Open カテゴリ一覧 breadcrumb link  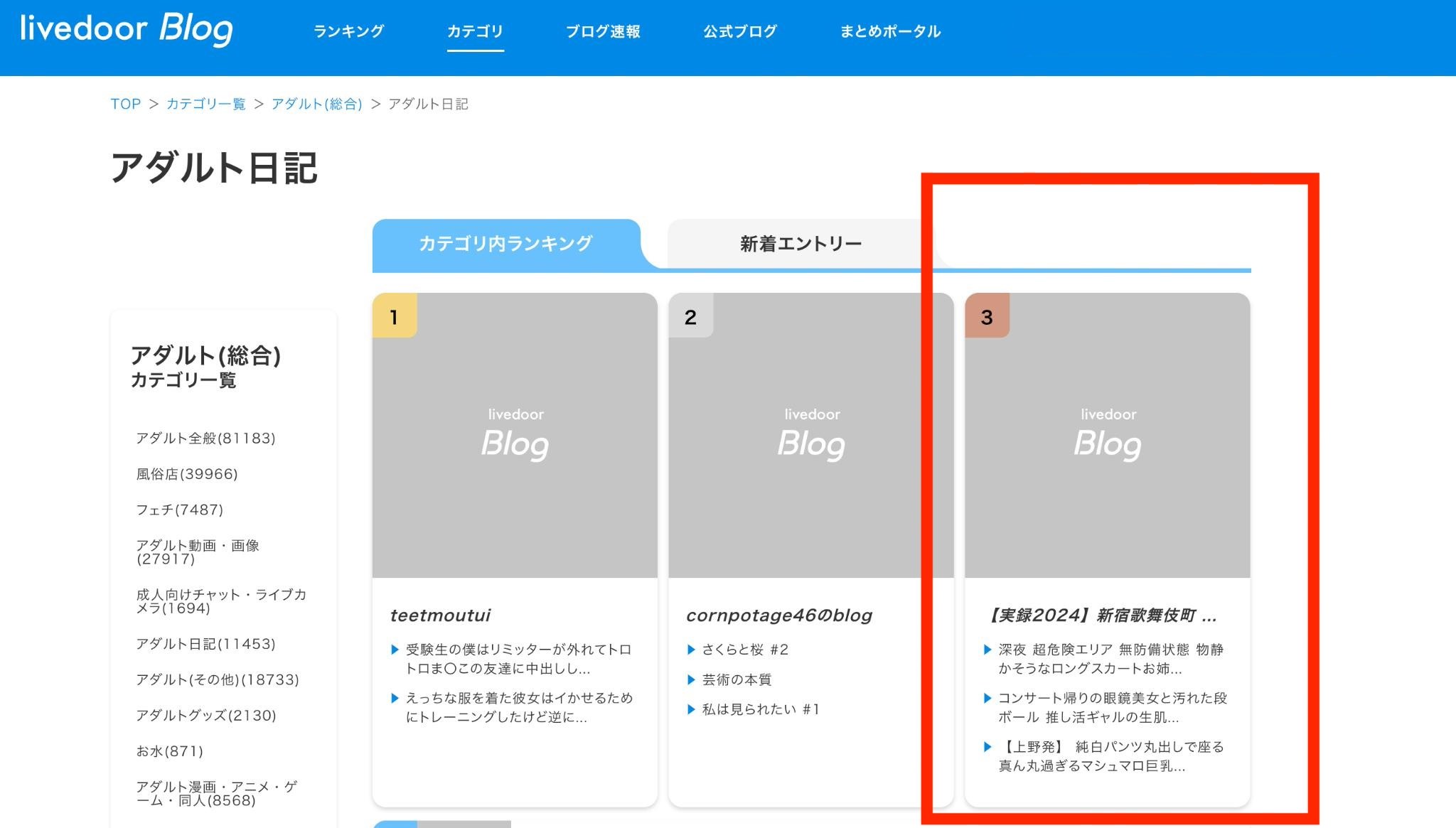point(205,104)
